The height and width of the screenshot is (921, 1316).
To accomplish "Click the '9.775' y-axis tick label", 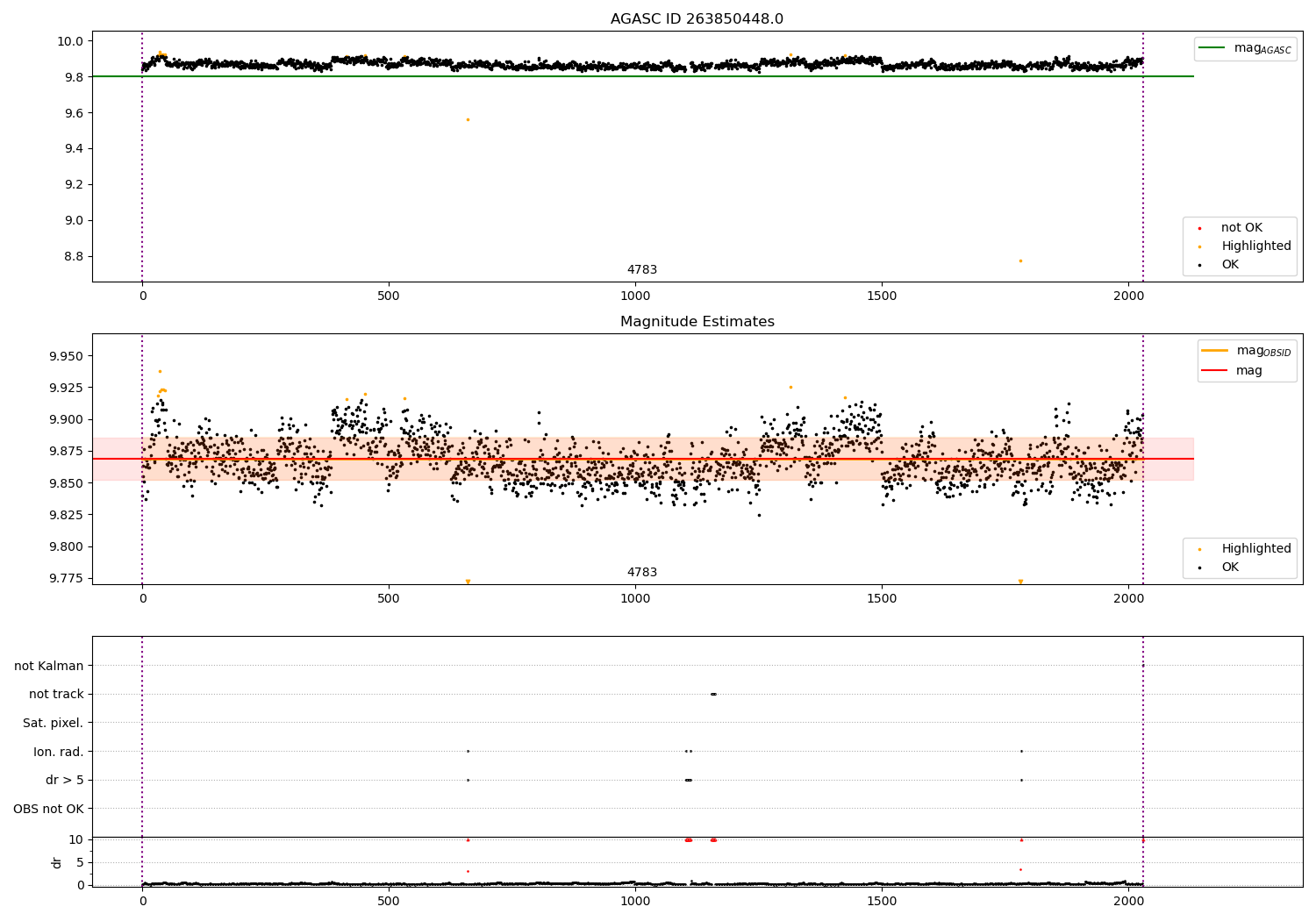I will click(x=67, y=579).
